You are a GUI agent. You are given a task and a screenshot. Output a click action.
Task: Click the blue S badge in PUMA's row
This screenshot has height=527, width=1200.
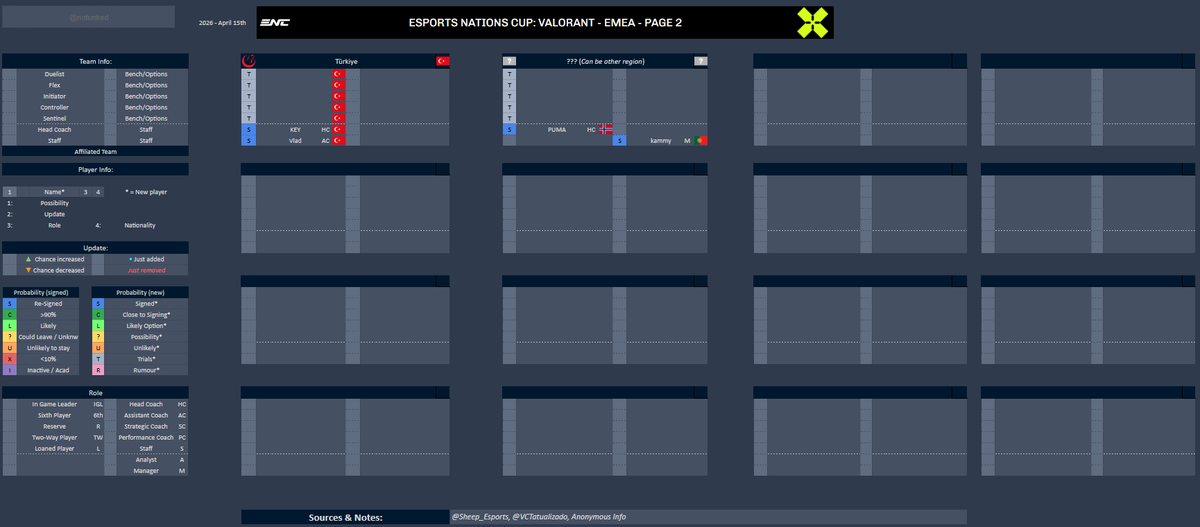pos(509,130)
